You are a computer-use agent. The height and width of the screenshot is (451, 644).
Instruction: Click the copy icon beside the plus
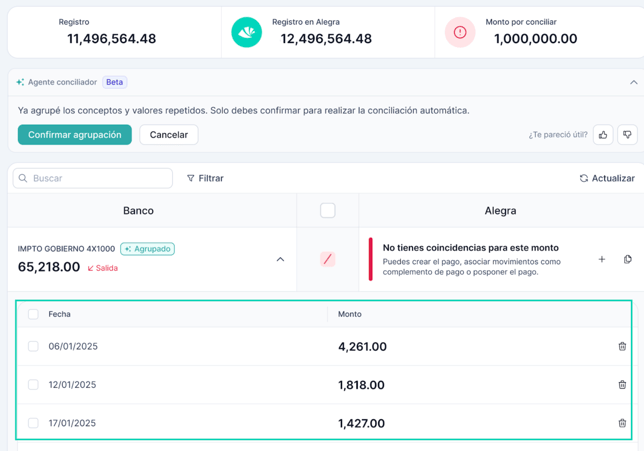(x=627, y=259)
